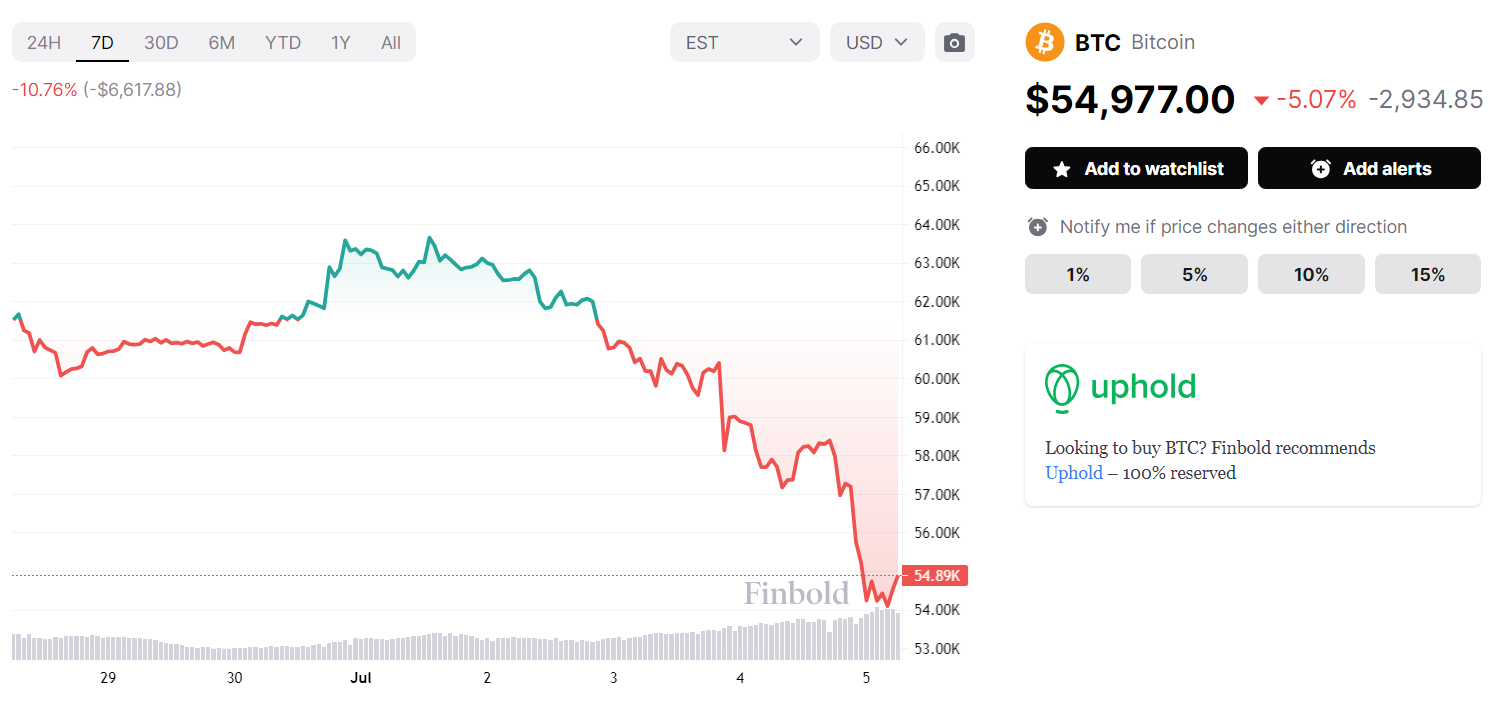This screenshot has width=1507, height=705.
Task: Click the green Uphold logo
Action: pyautogui.click(x=1121, y=388)
